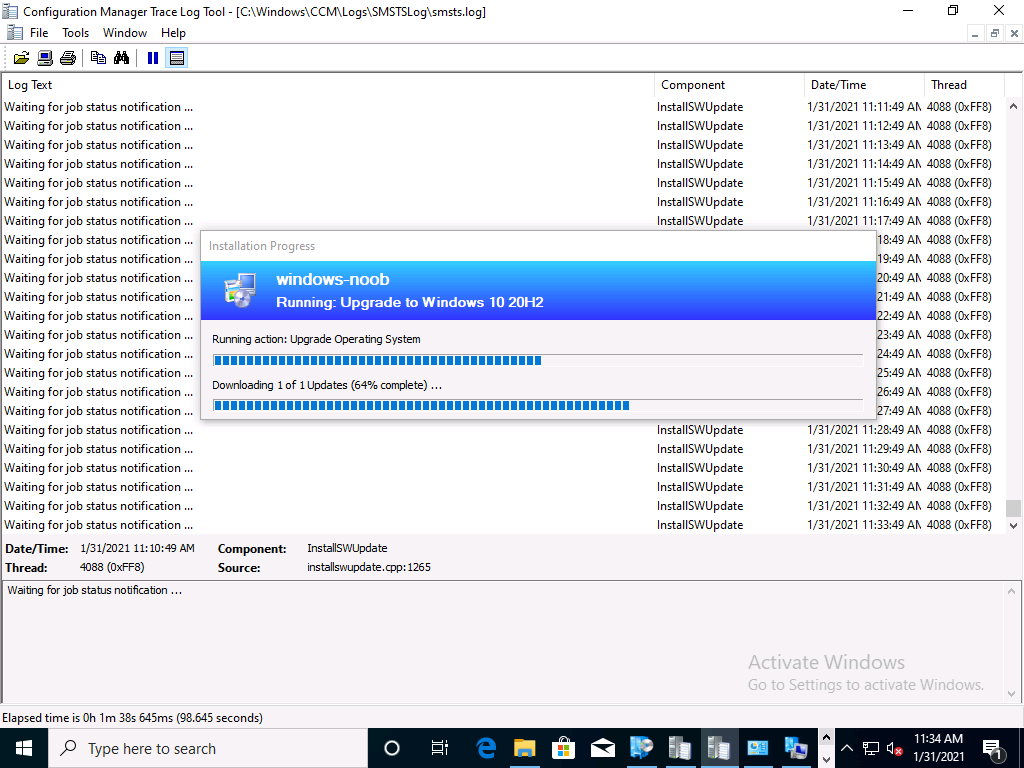The image size is (1024, 768).
Task: Click thread 4088 (0xFF8) in the 11:32:49 row
Action: click(959, 505)
